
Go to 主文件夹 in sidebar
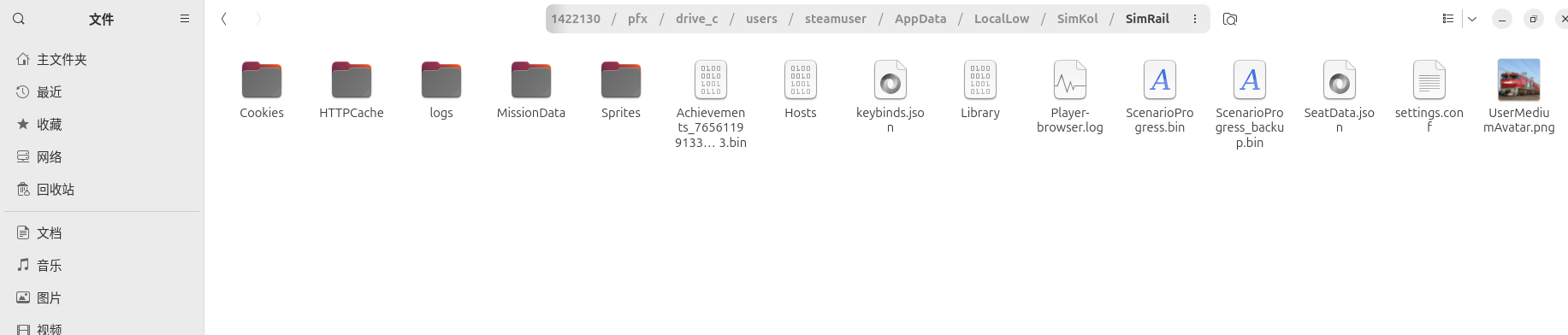tap(102, 60)
